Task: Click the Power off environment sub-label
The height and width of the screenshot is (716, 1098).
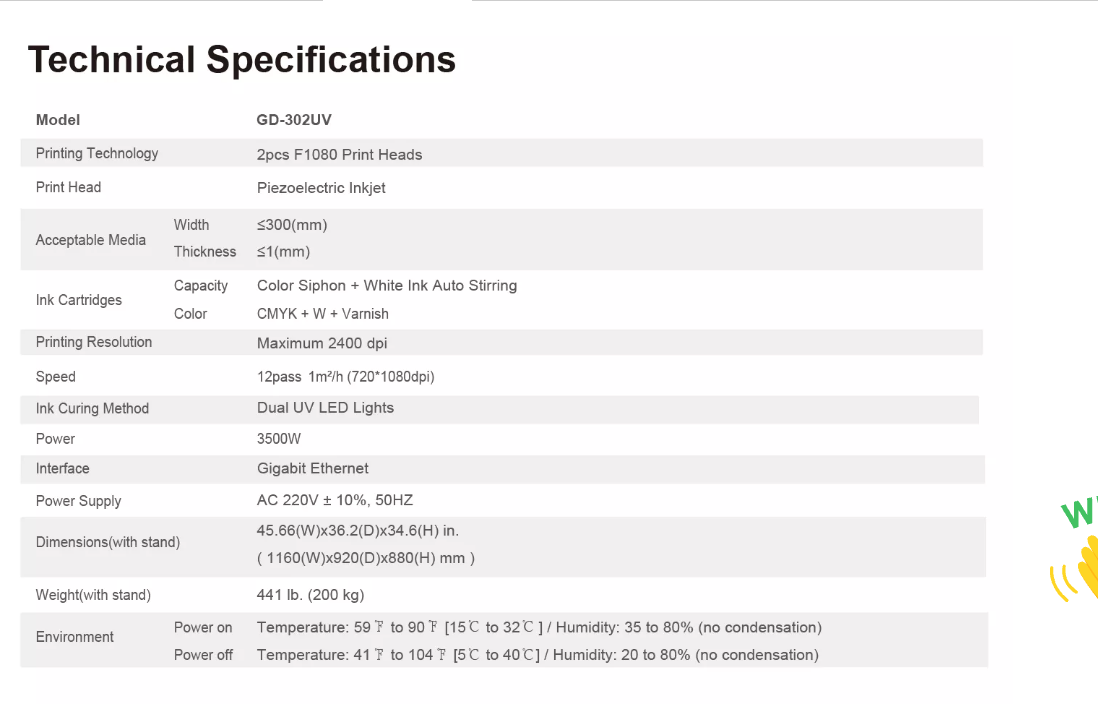Action: pyautogui.click(x=203, y=655)
